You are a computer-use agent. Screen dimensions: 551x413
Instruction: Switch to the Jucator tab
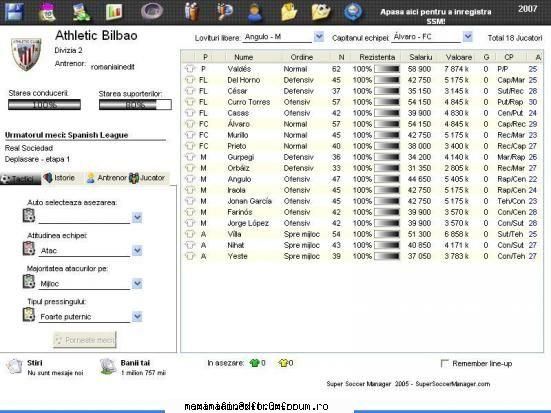pyautogui.click(x=148, y=178)
